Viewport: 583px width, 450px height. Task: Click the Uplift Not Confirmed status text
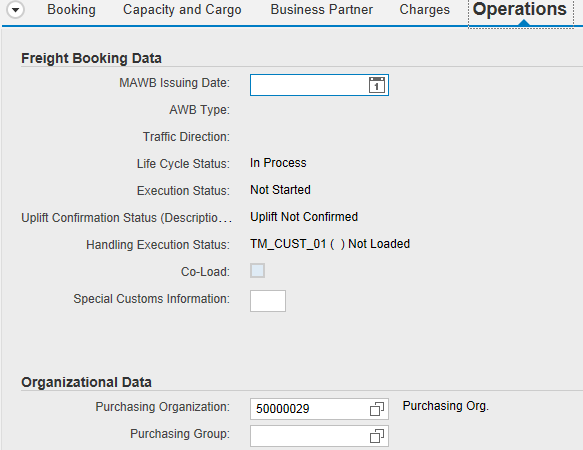[x=304, y=217]
